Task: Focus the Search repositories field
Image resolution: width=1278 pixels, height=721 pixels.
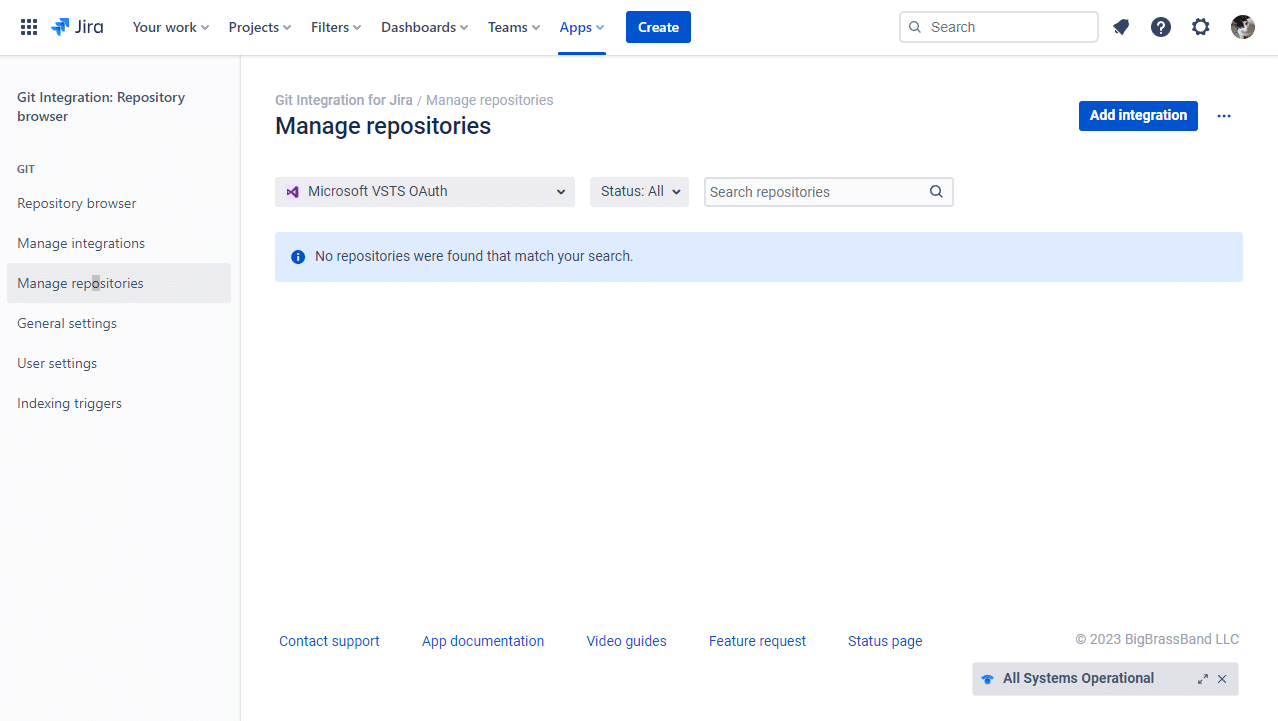Action: [814, 192]
